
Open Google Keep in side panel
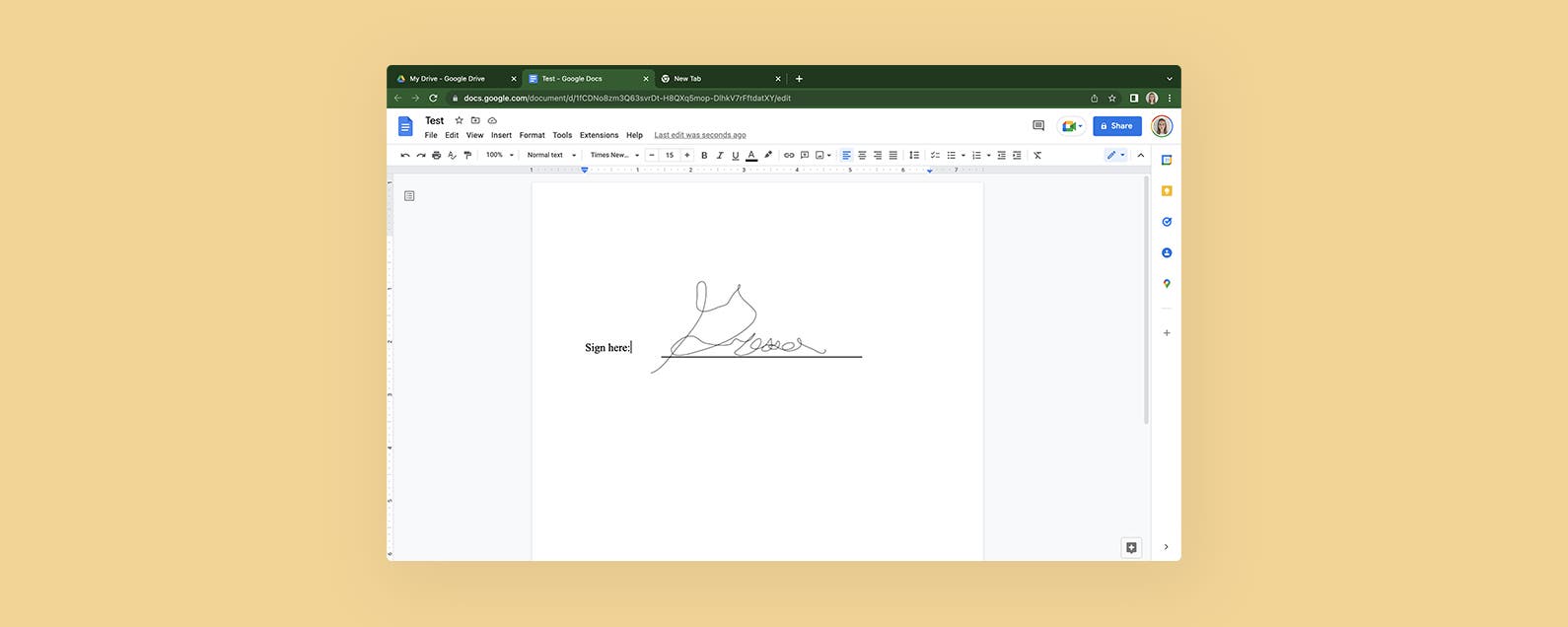[1167, 191]
